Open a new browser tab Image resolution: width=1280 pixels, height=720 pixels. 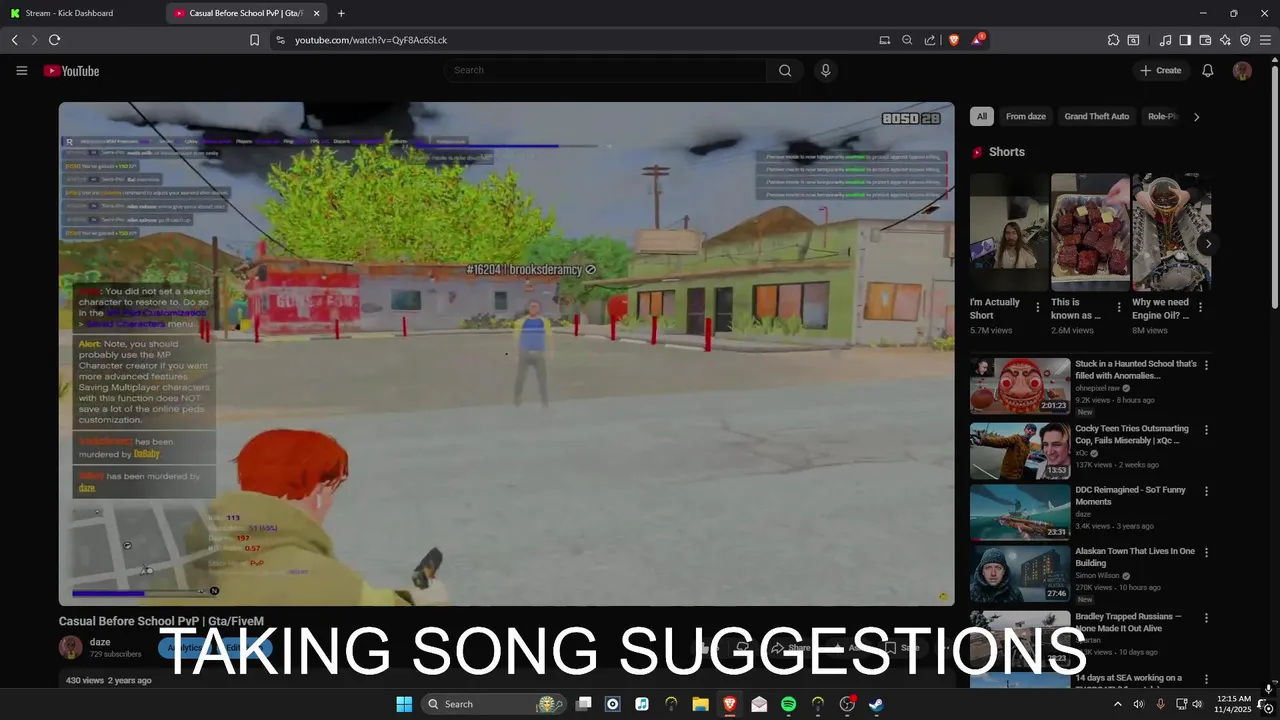(341, 13)
